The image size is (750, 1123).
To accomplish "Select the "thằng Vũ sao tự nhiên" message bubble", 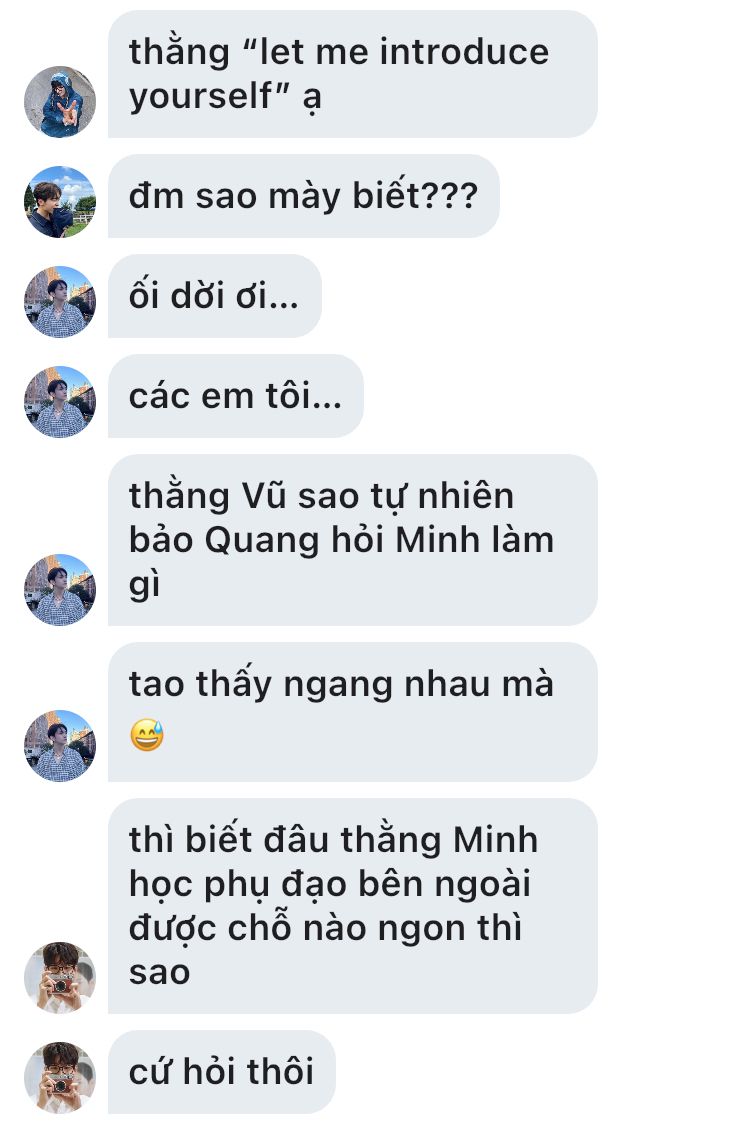I will [x=352, y=540].
